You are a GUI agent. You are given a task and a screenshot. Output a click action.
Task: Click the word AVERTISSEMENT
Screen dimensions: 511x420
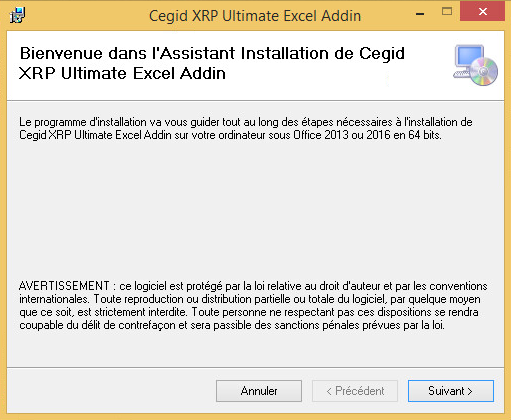[x=64, y=286]
